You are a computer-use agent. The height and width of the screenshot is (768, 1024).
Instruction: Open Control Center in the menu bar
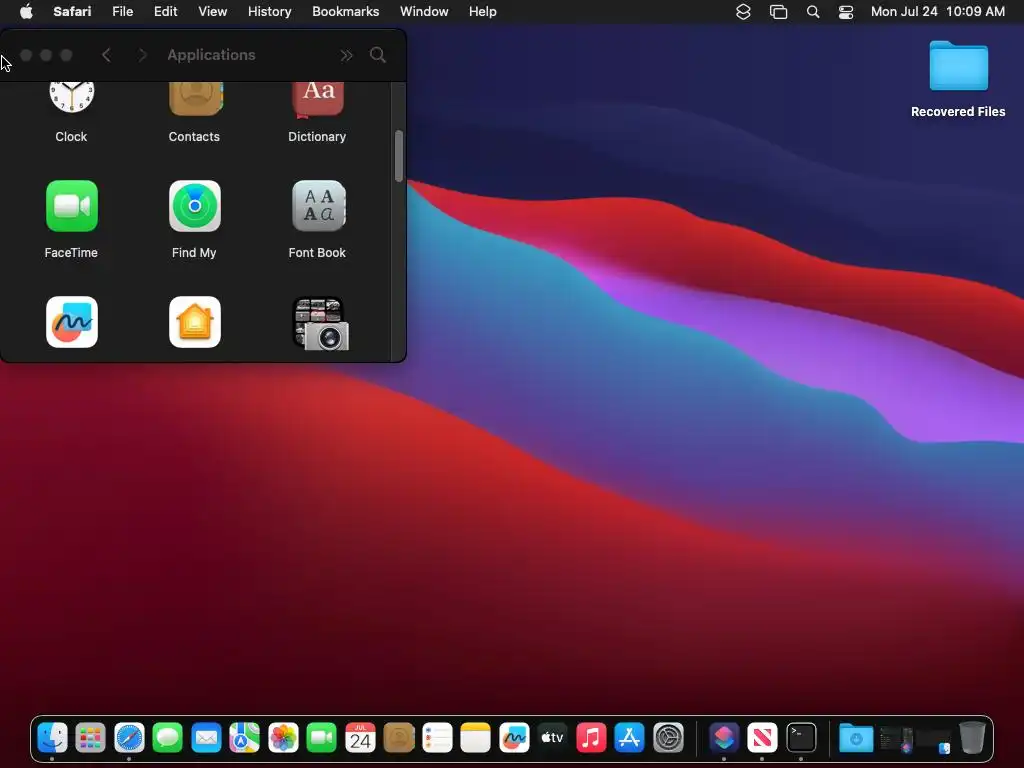click(x=846, y=12)
